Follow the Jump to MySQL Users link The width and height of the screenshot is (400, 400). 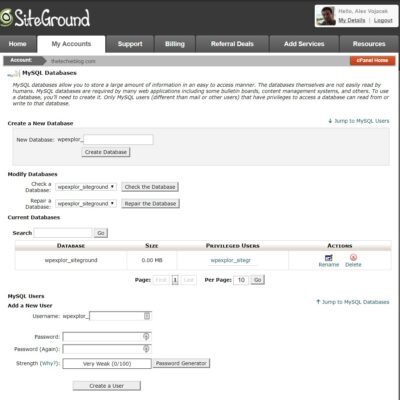[x=359, y=121]
